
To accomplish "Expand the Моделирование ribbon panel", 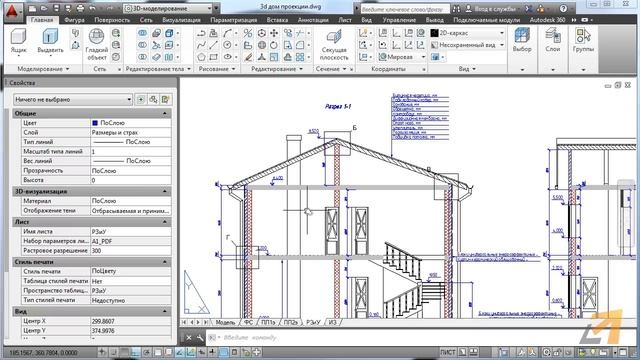I will (43, 69).
